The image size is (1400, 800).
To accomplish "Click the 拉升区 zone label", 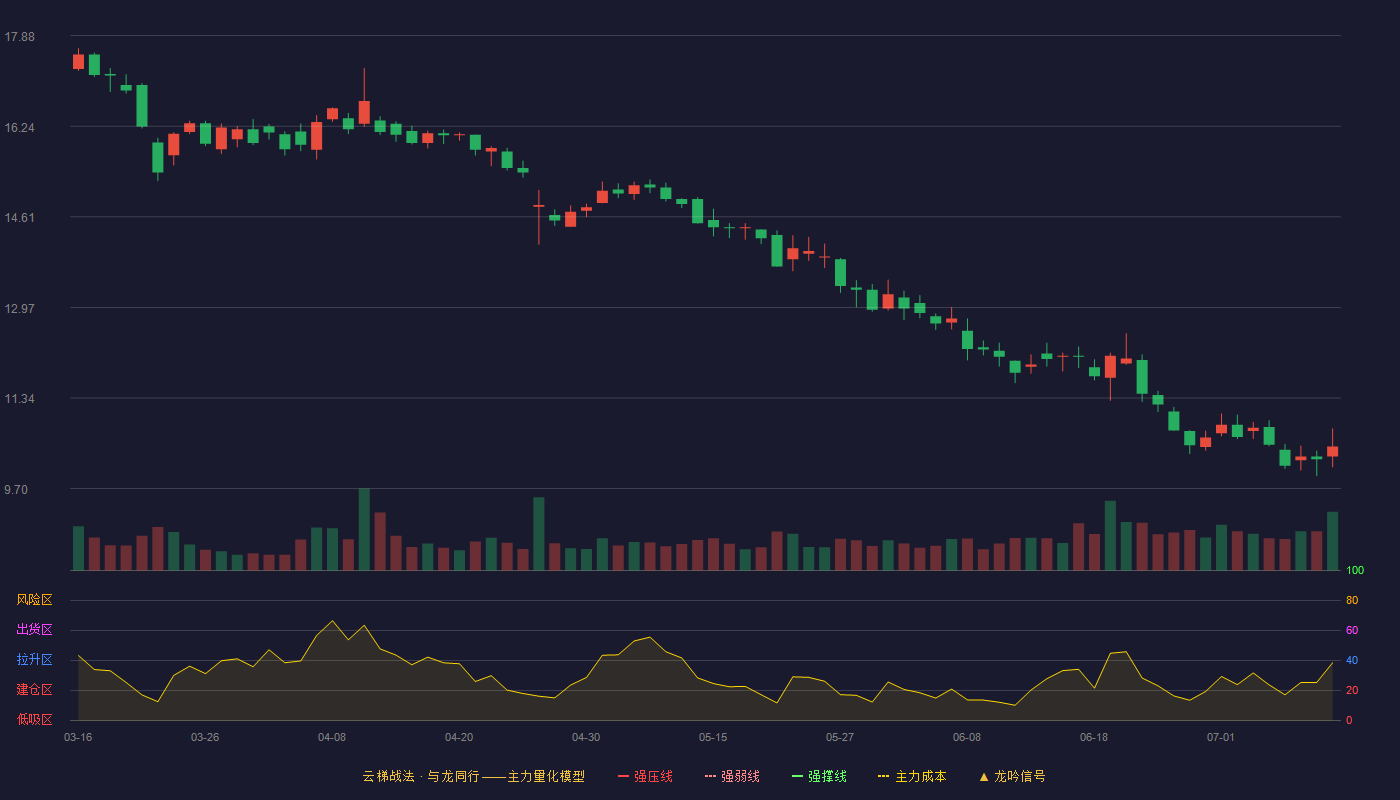I will (x=34, y=660).
